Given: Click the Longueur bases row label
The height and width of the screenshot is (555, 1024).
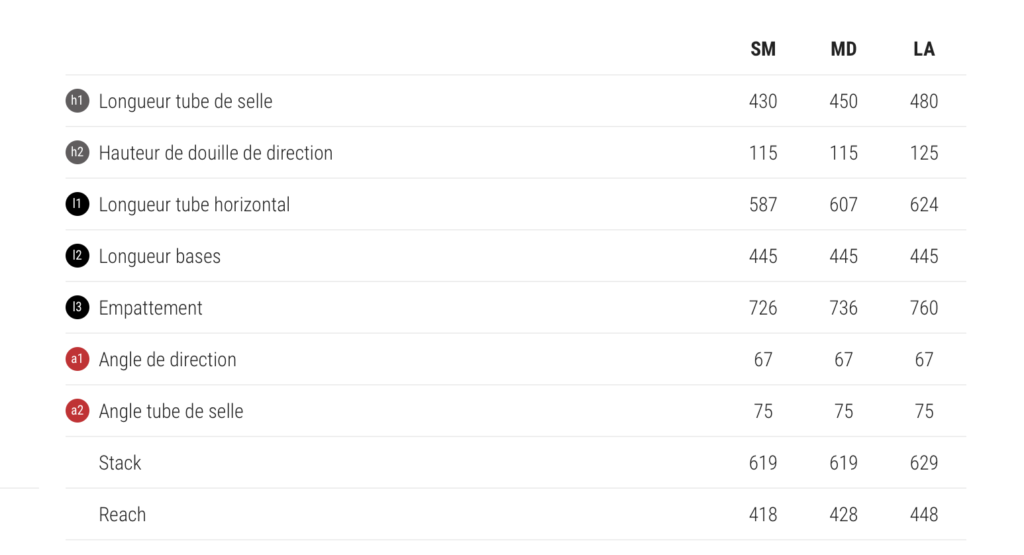Looking at the screenshot, I should (x=159, y=256).
